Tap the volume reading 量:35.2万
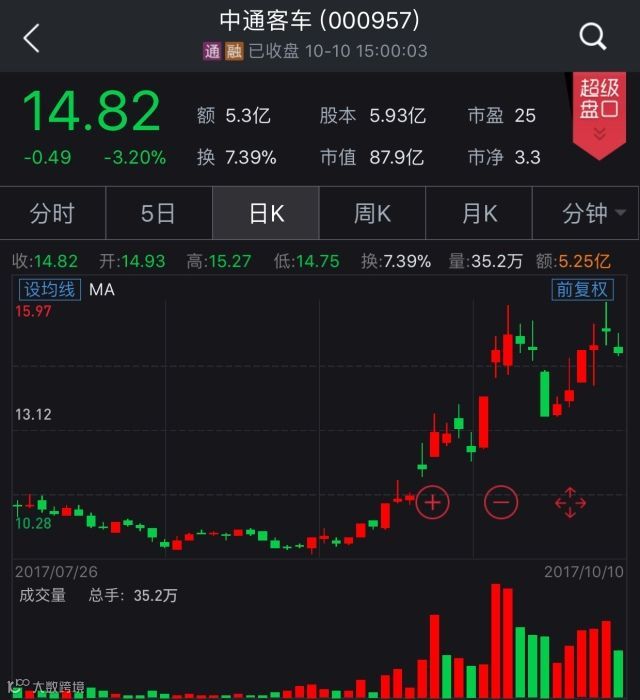The width and height of the screenshot is (640, 700). [x=486, y=261]
